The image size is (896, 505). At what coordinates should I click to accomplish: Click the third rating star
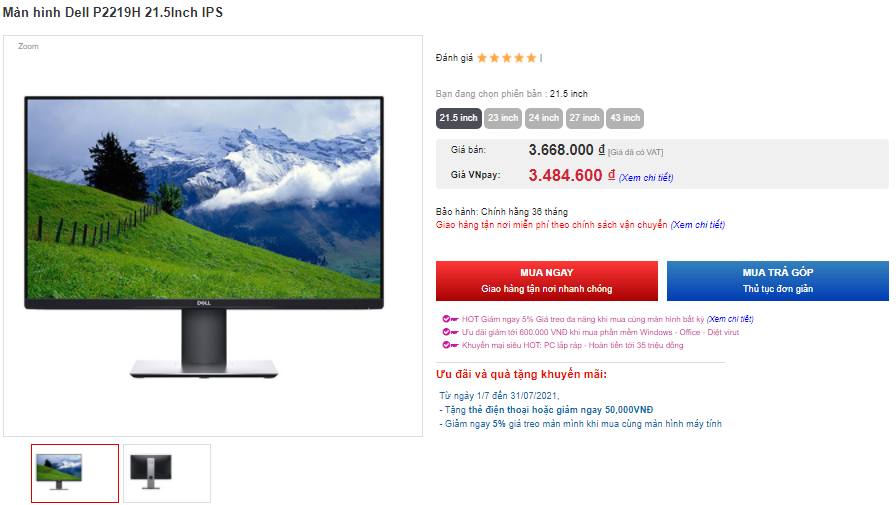pyautogui.click(x=507, y=58)
